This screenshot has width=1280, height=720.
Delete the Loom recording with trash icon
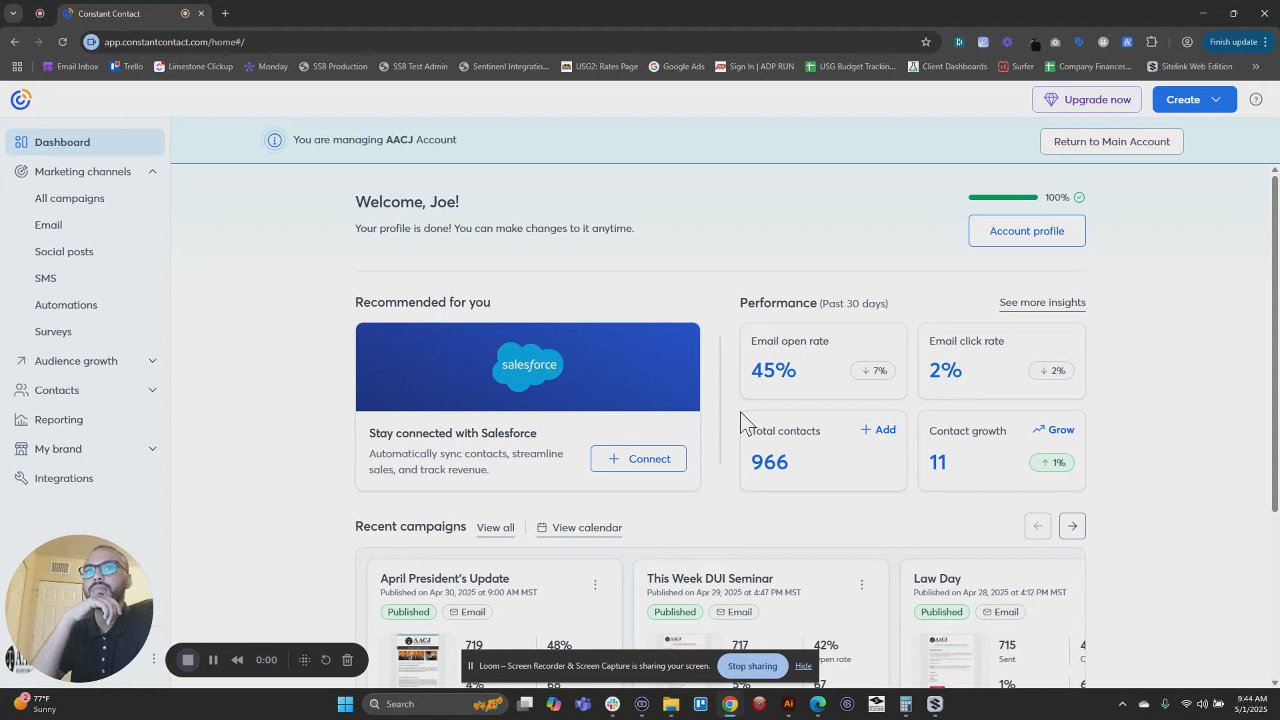(347, 660)
